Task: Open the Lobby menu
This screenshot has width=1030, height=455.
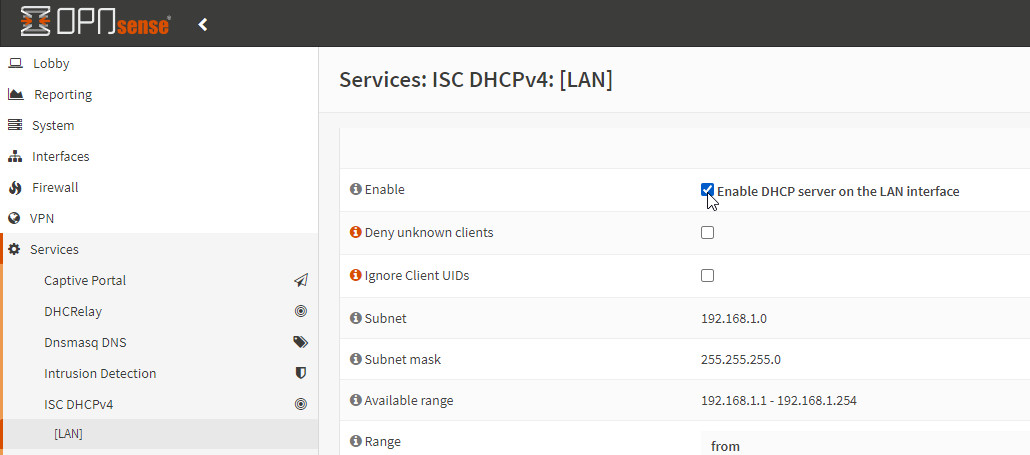Action: click(51, 64)
